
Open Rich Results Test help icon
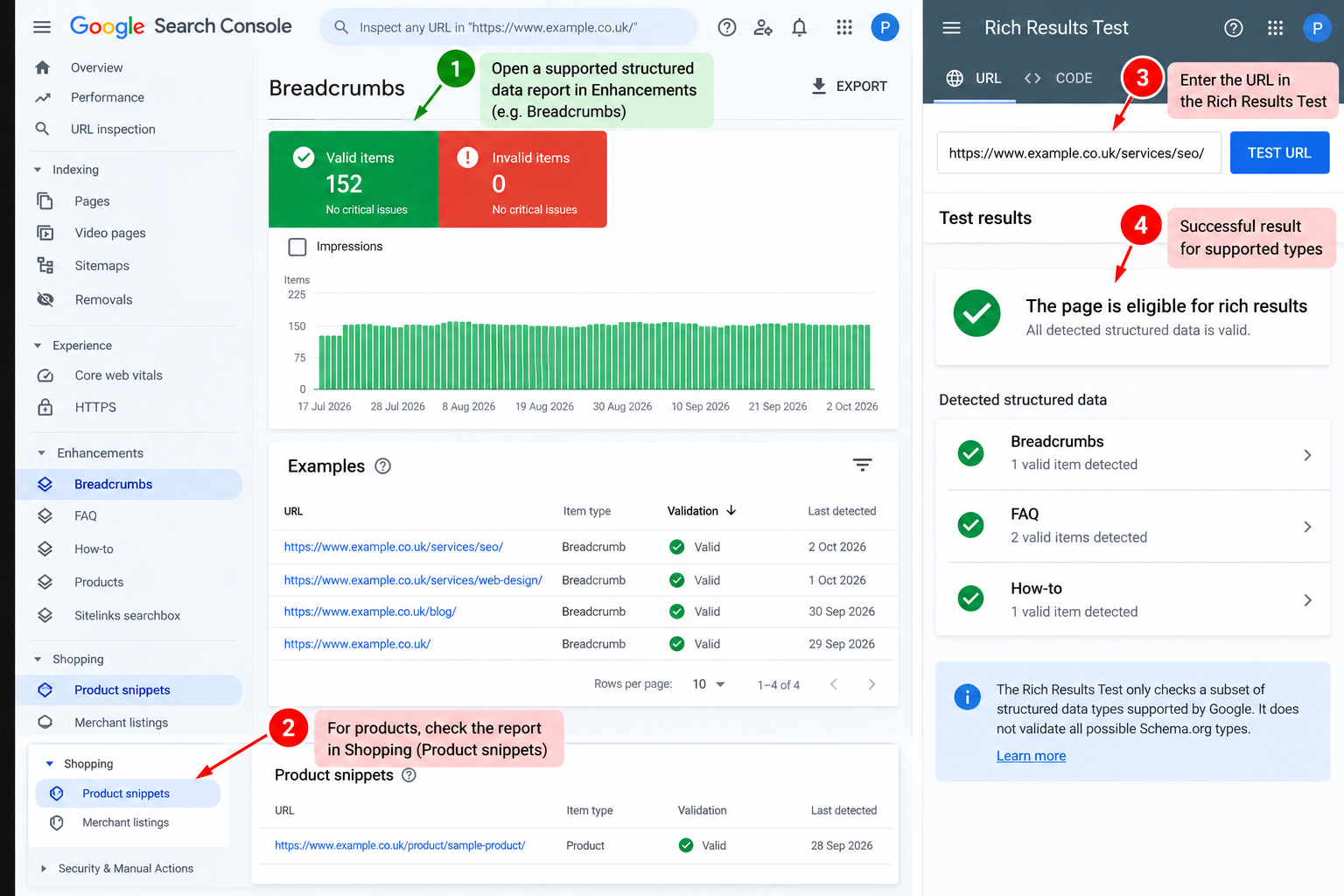(1234, 28)
